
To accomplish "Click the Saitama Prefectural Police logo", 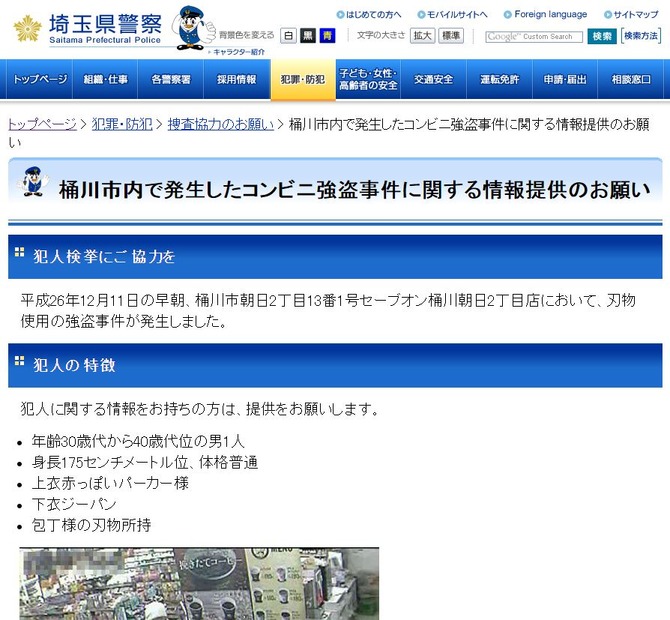I will point(86,27).
